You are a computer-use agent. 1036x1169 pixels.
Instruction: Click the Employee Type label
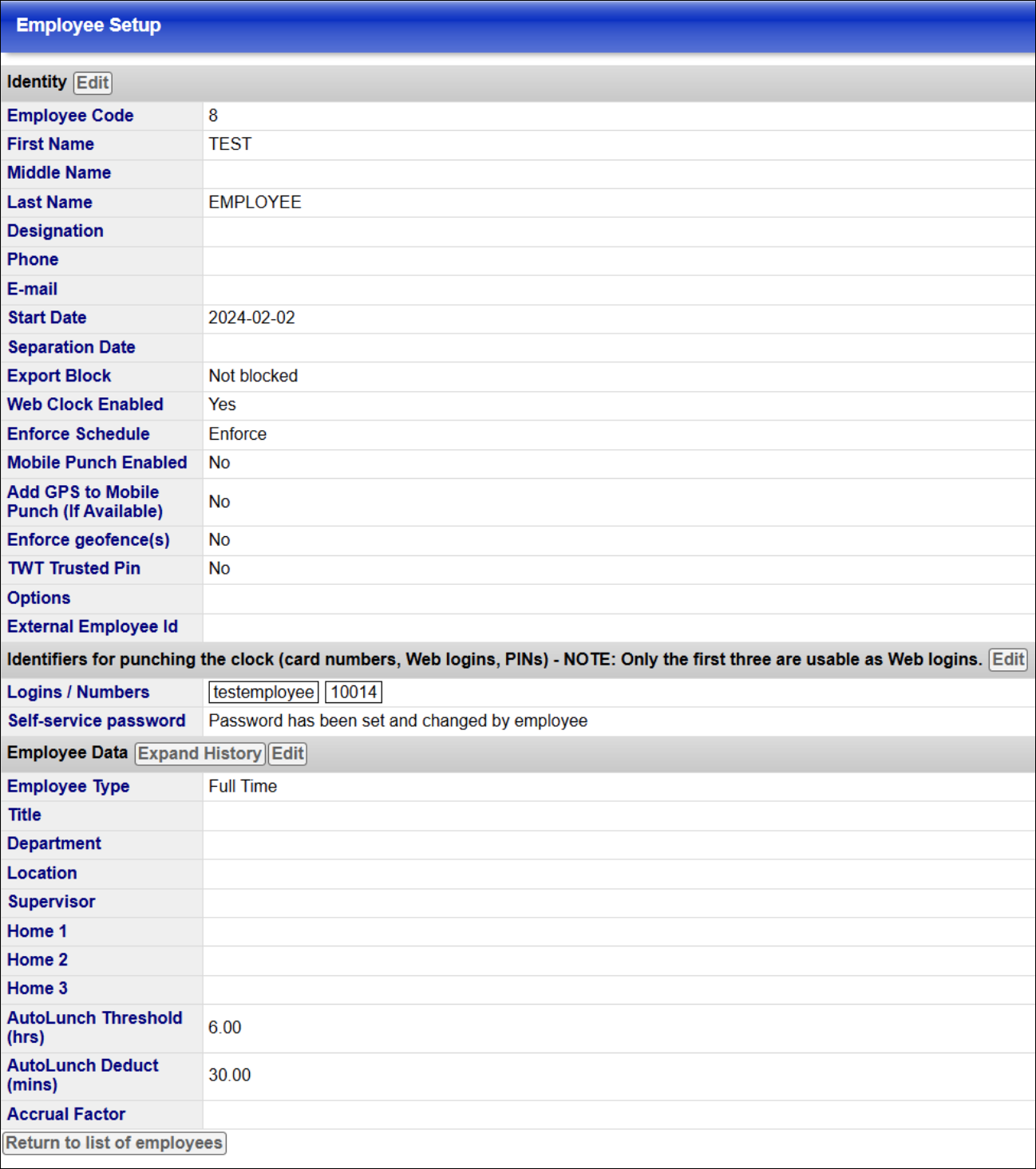coord(68,787)
